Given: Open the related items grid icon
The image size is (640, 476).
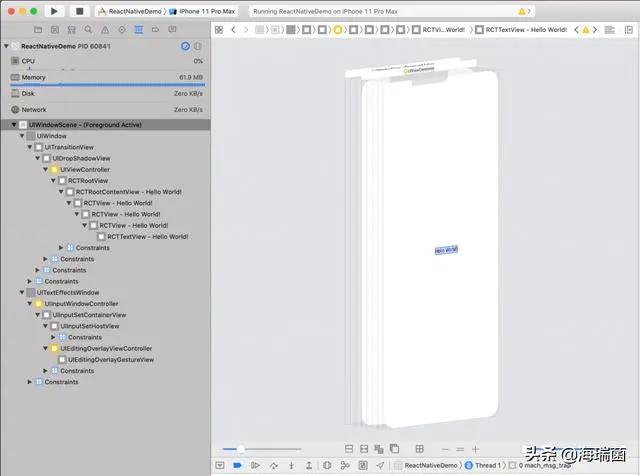Looking at the screenshot, I should coord(219,29).
